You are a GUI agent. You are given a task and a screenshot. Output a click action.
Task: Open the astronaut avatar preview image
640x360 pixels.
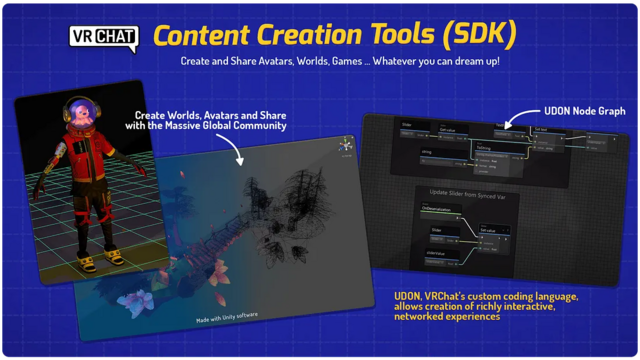(x=91, y=181)
